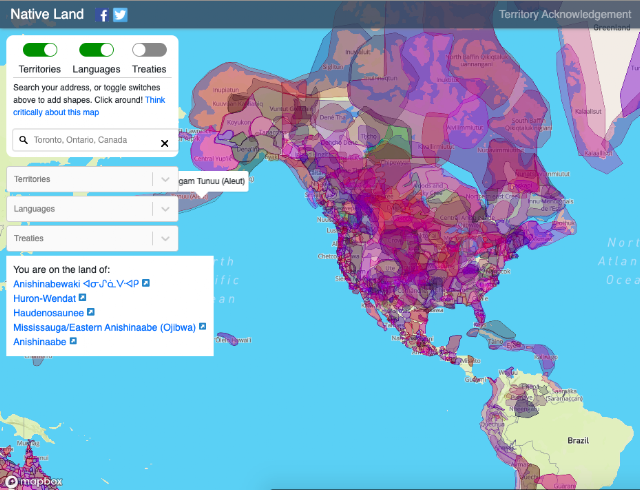640x490 pixels.
Task: Click the Treaties dropdown chevron arrow
Action: 165,238
